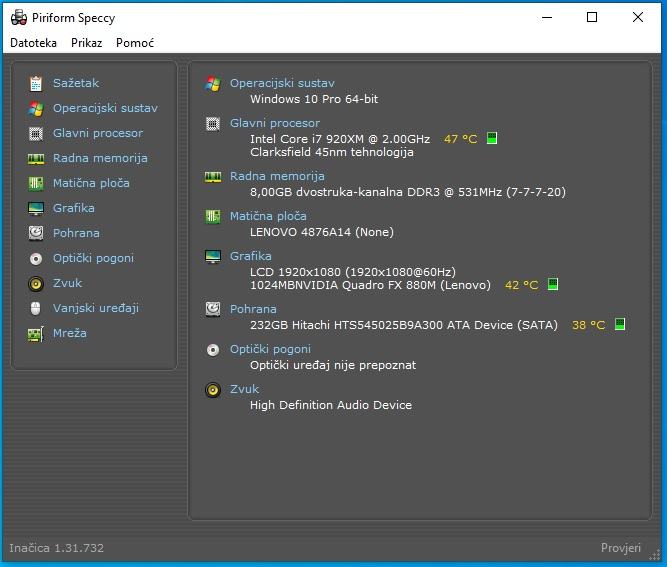Click the Speccy app icon in title bar
The height and width of the screenshot is (567, 667).
(19, 17)
